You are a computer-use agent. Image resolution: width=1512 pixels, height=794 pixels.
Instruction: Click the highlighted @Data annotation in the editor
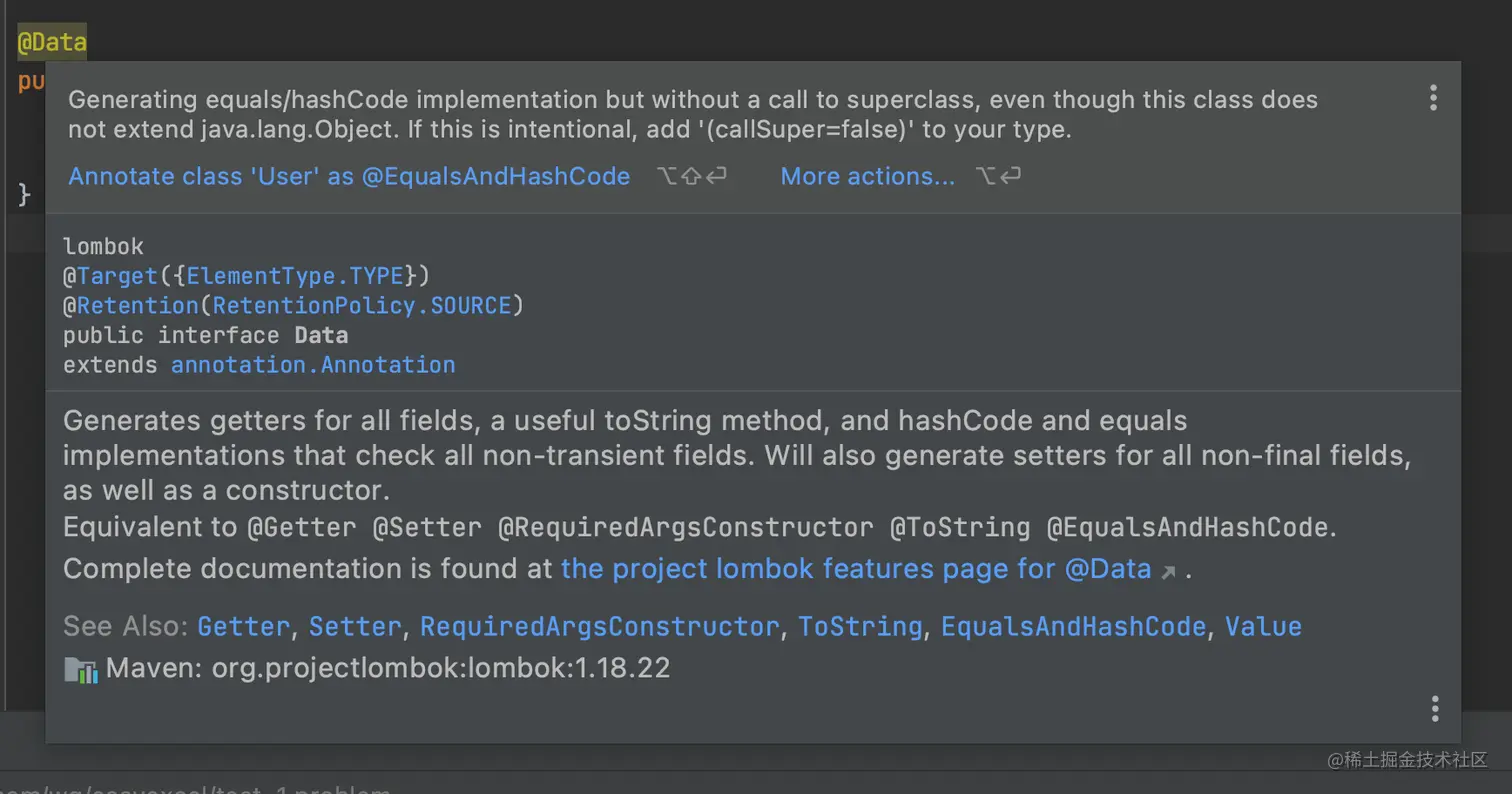pyautogui.click(x=52, y=43)
